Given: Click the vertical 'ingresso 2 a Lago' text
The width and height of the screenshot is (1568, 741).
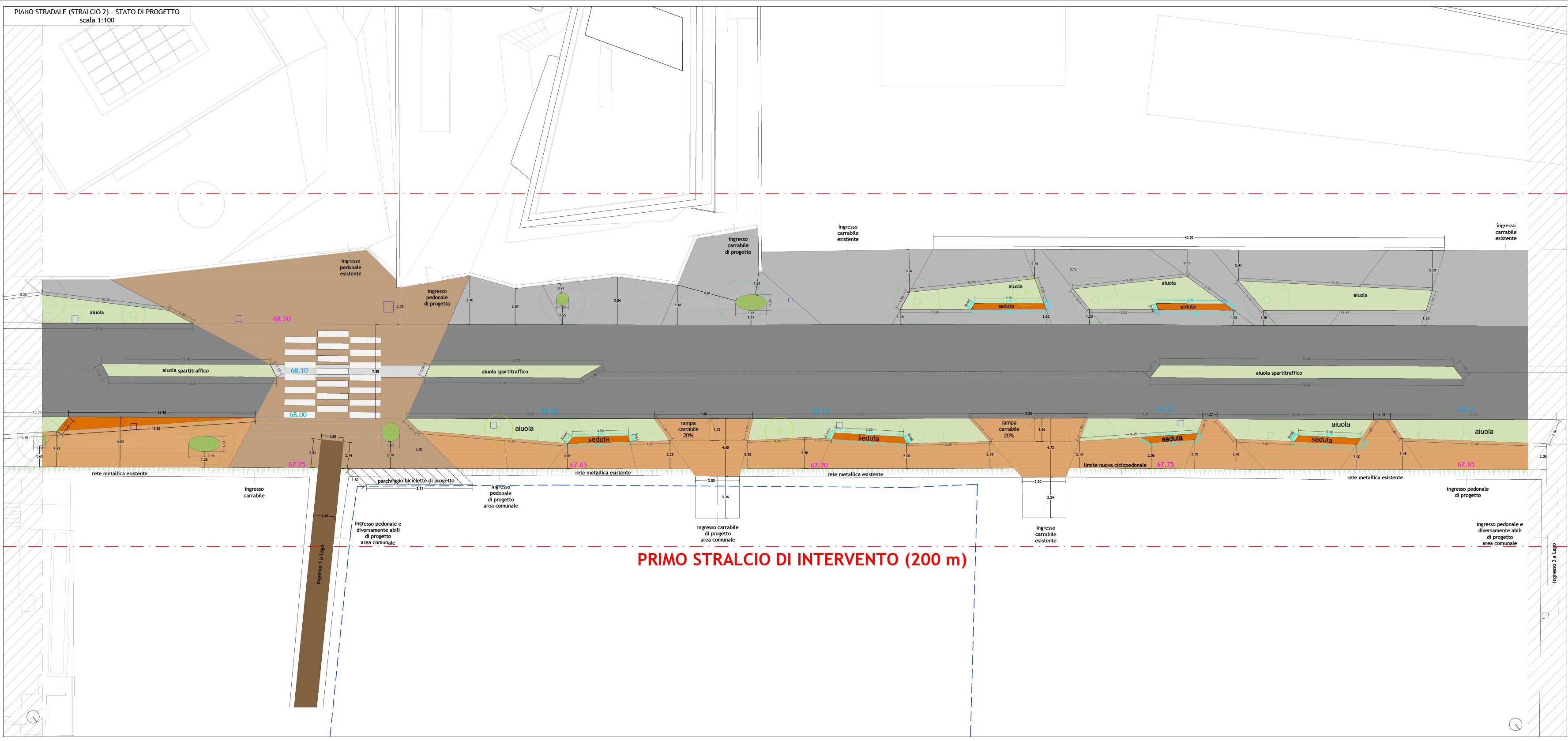Looking at the screenshot, I should point(1554,563).
